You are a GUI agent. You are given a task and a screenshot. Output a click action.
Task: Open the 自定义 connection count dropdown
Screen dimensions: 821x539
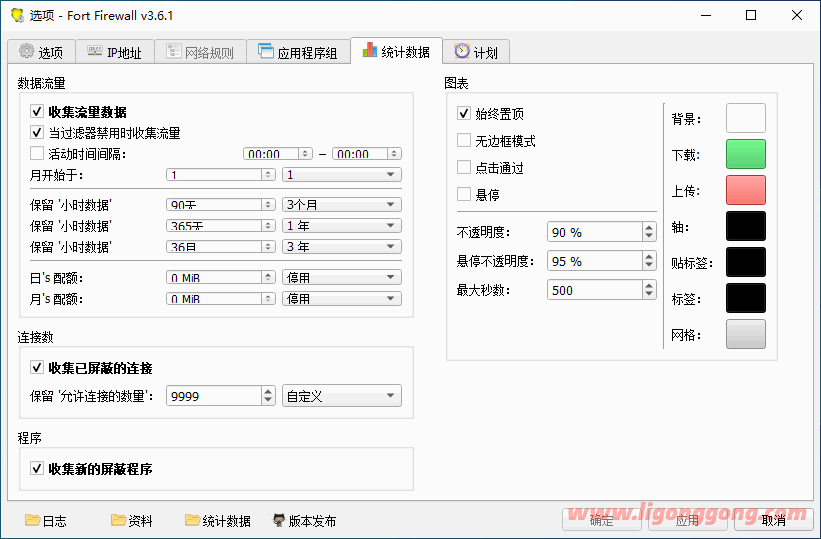tap(341, 396)
